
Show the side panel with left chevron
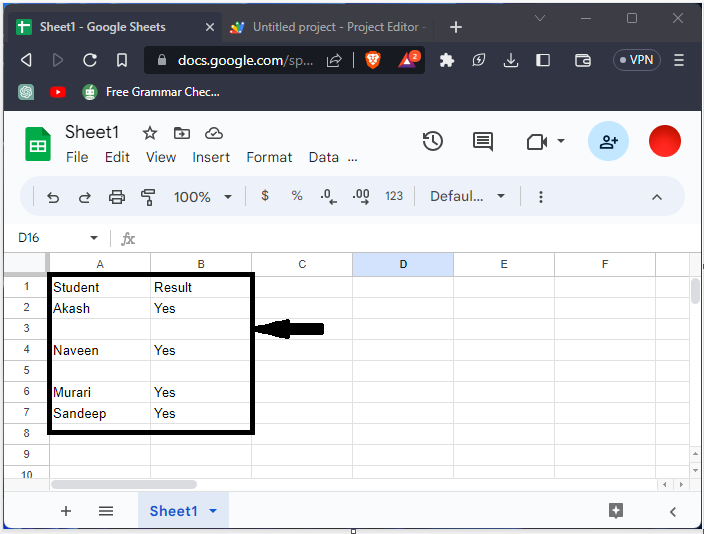click(673, 512)
